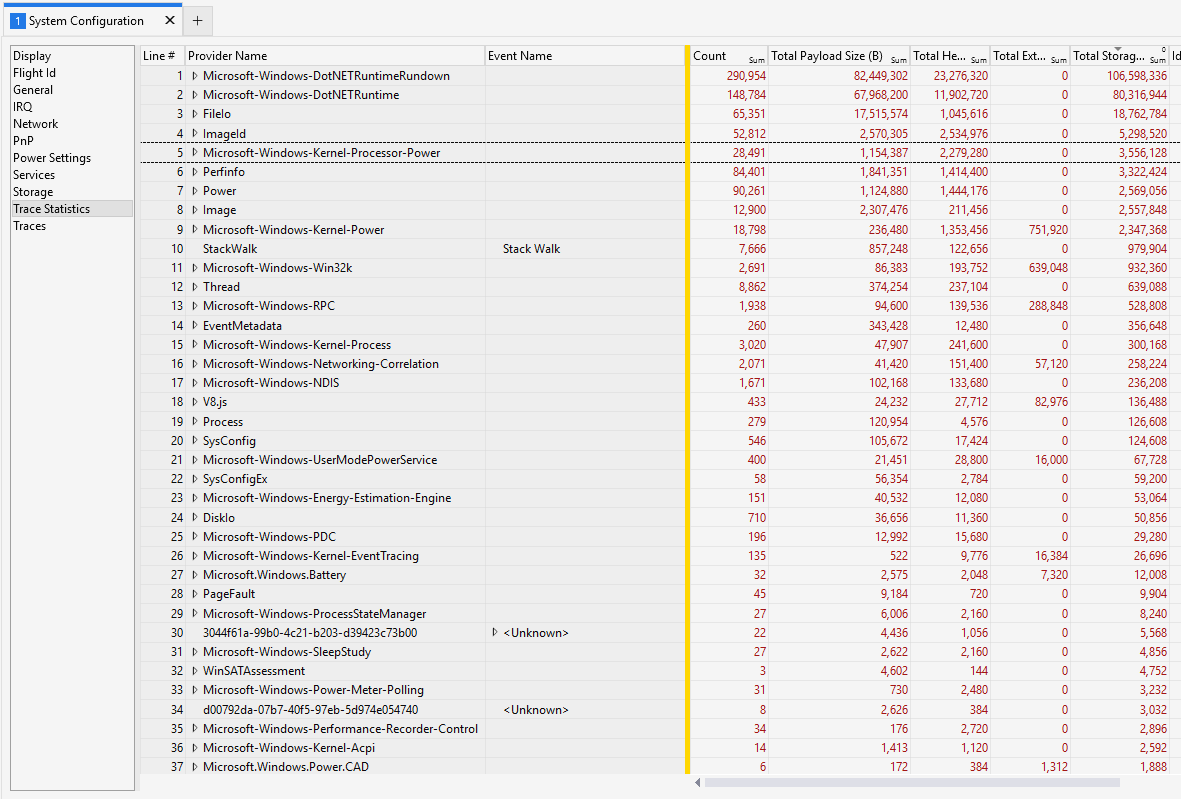Select the StackWalk provider row

pyautogui.click(x=230, y=249)
